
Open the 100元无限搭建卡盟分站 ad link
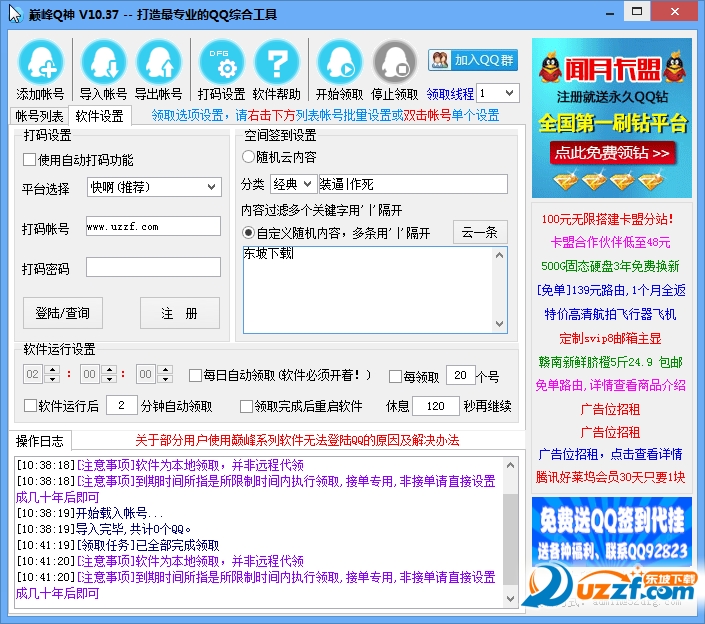pos(607,219)
